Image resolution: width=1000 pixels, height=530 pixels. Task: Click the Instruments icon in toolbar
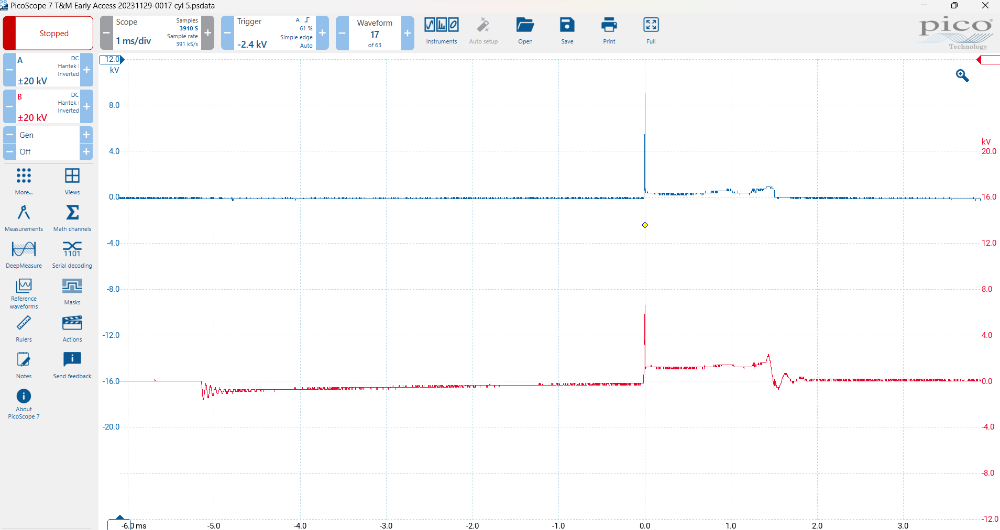[x=441, y=28]
